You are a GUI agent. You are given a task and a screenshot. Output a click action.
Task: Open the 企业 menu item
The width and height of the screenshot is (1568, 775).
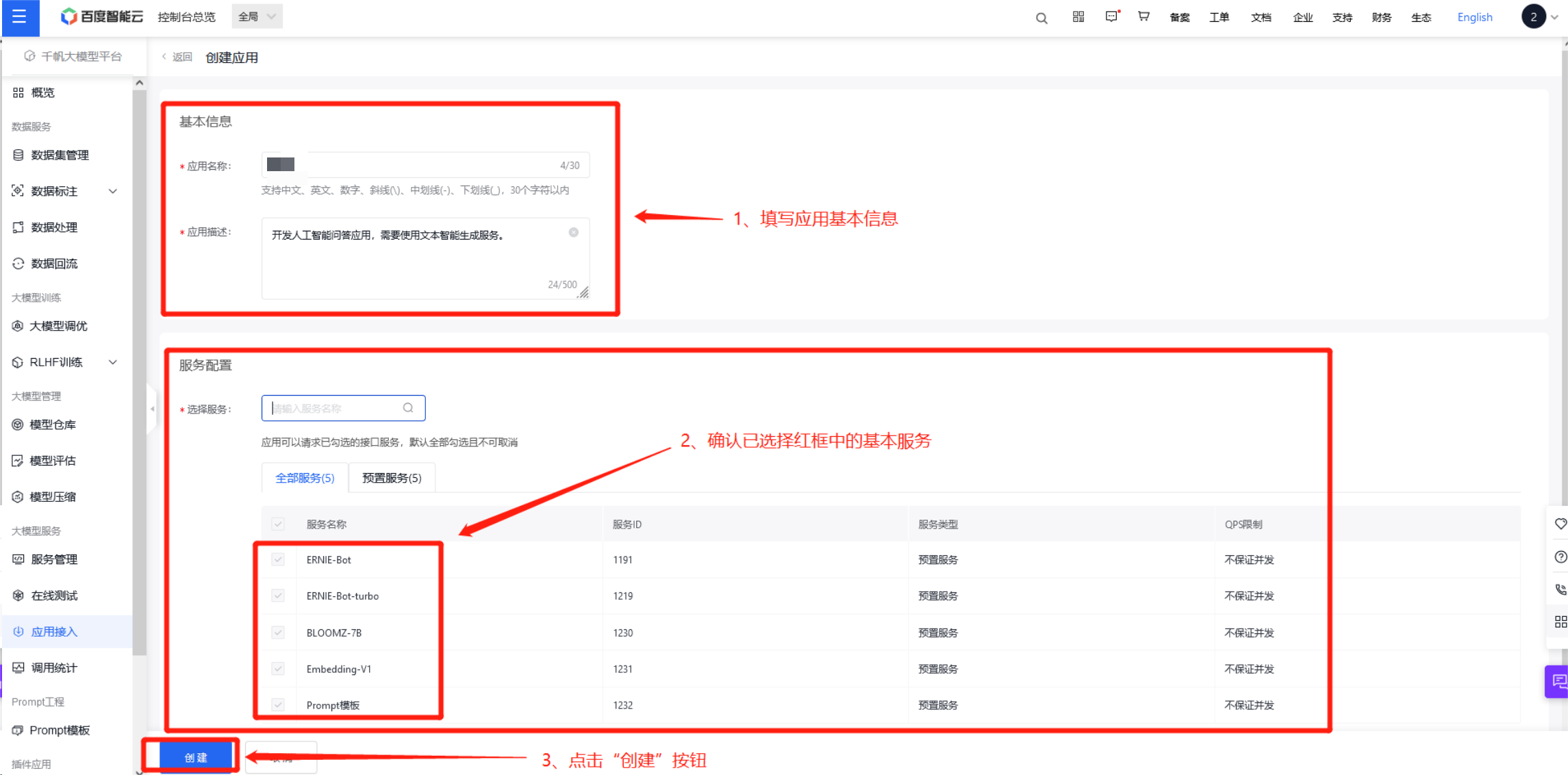point(1302,17)
